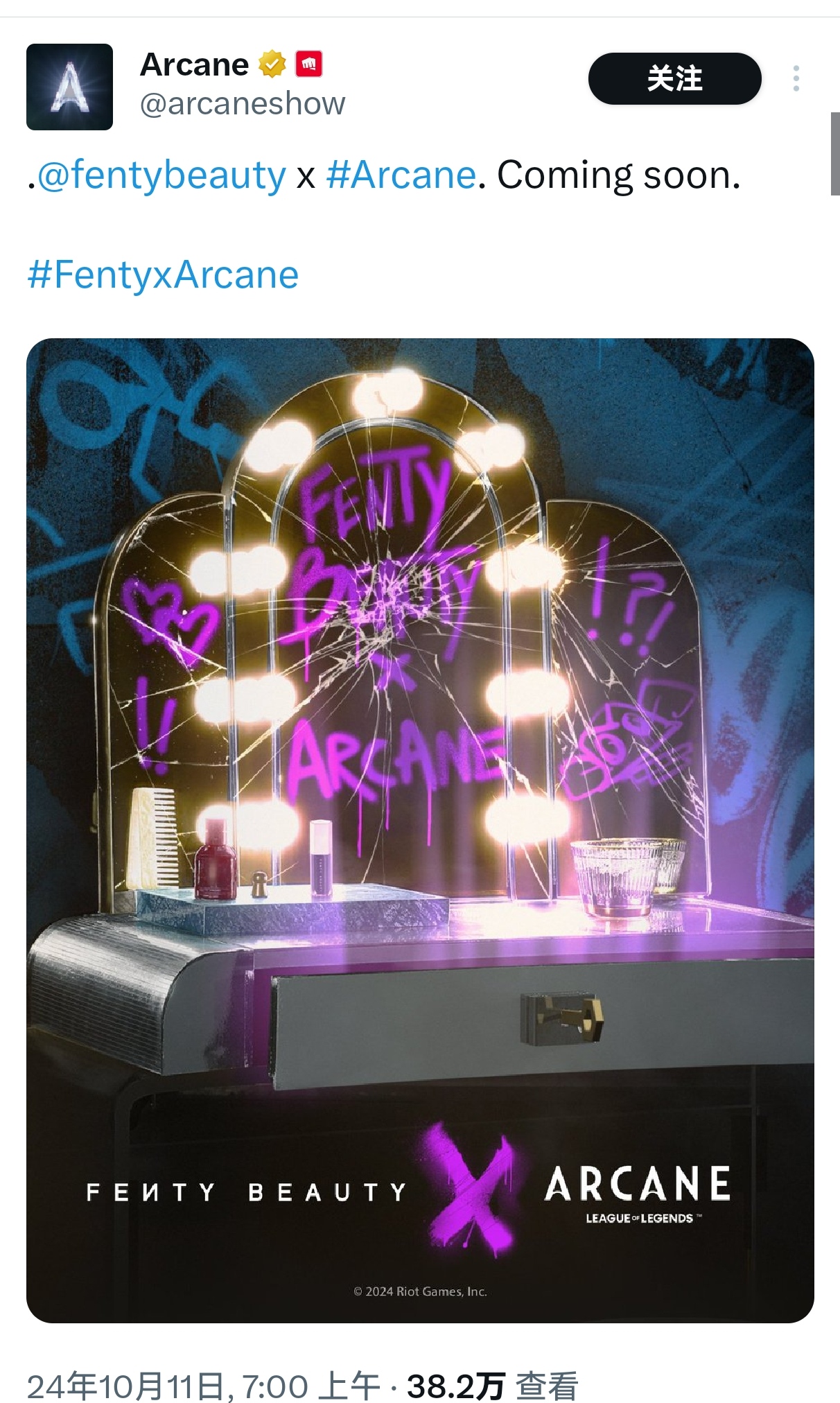Open the @arcaneshow handle
The height and width of the screenshot is (1403, 840).
click(x=242, y=104)
